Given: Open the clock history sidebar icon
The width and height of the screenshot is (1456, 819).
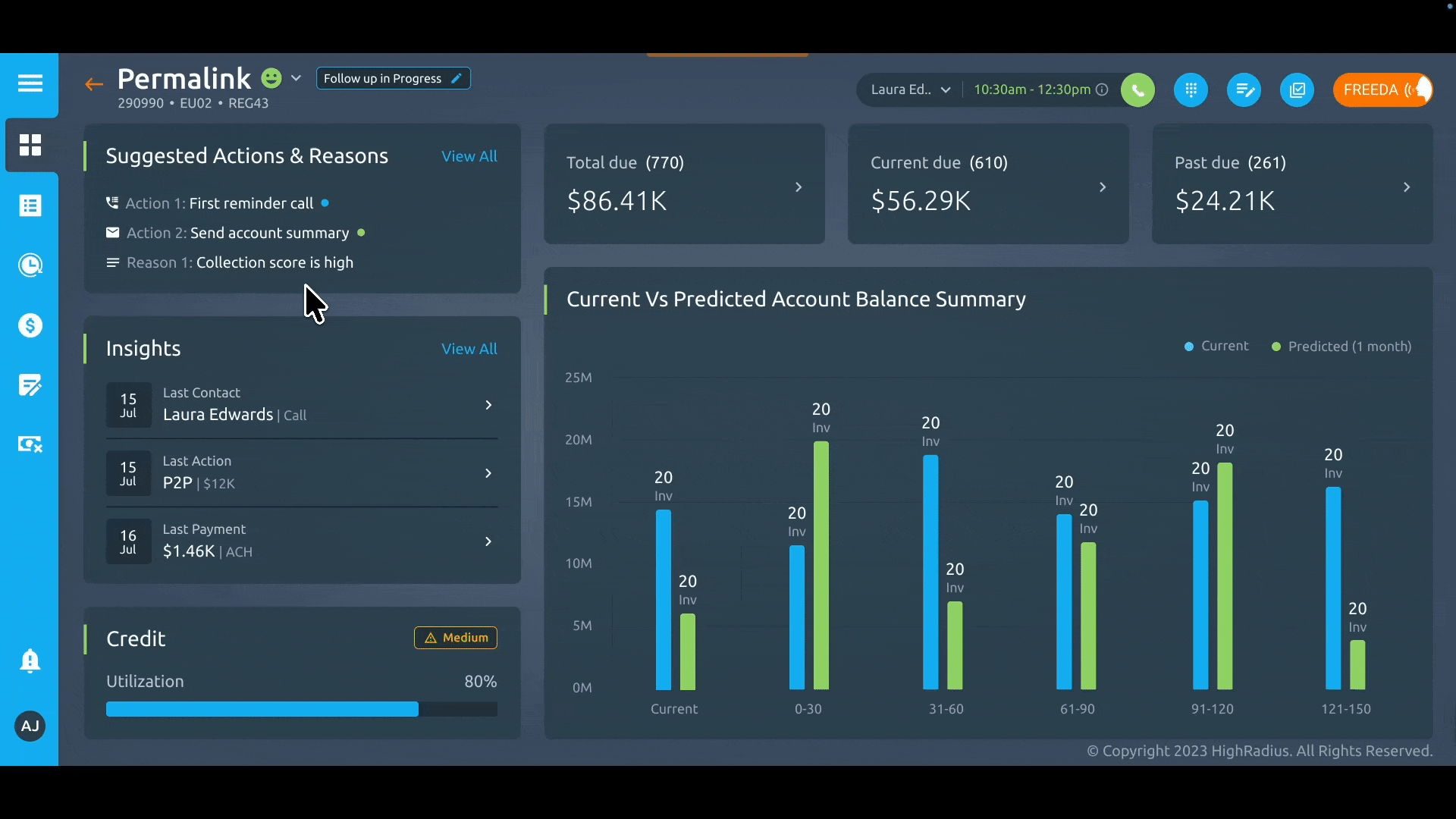Looking at the screenshot, I should tap(30, 265).
